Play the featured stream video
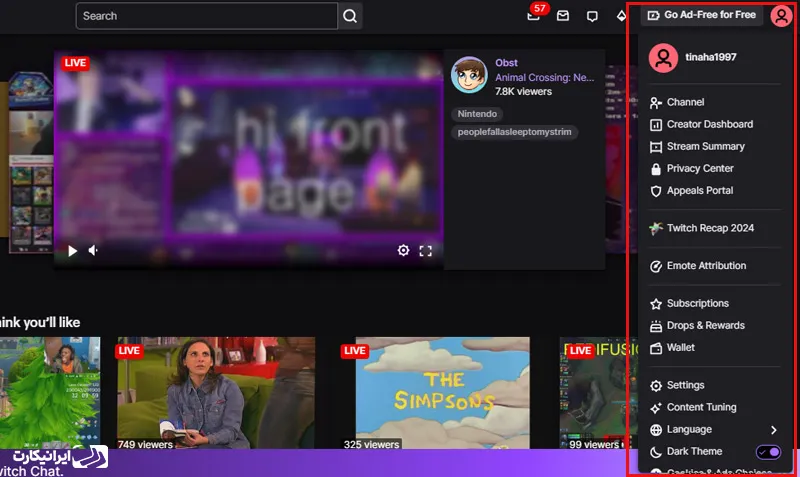Screen dimensions: 800x477 pyautogui.click(x=72, y=250)
